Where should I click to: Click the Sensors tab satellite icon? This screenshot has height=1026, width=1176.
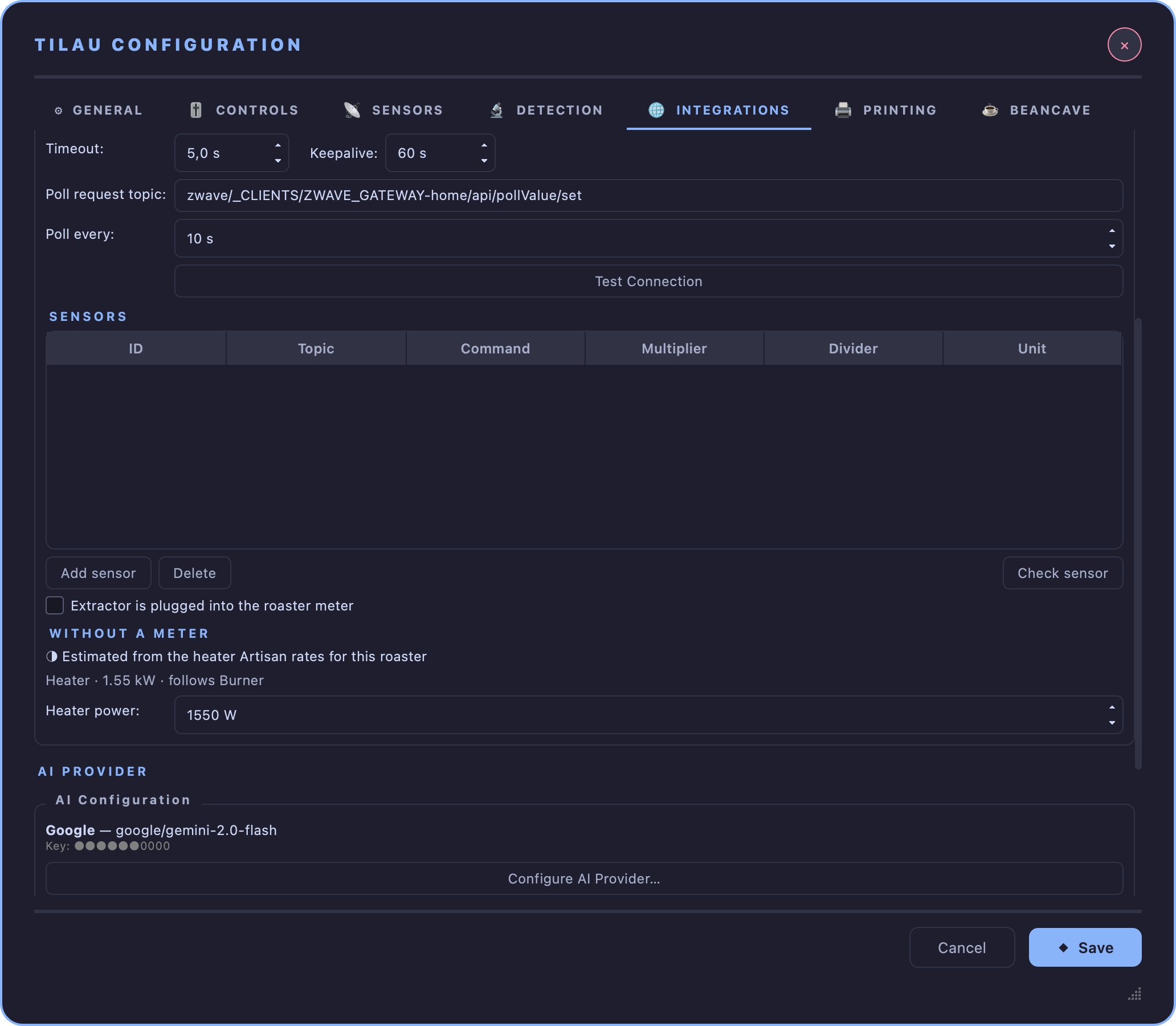click(352, 110)
